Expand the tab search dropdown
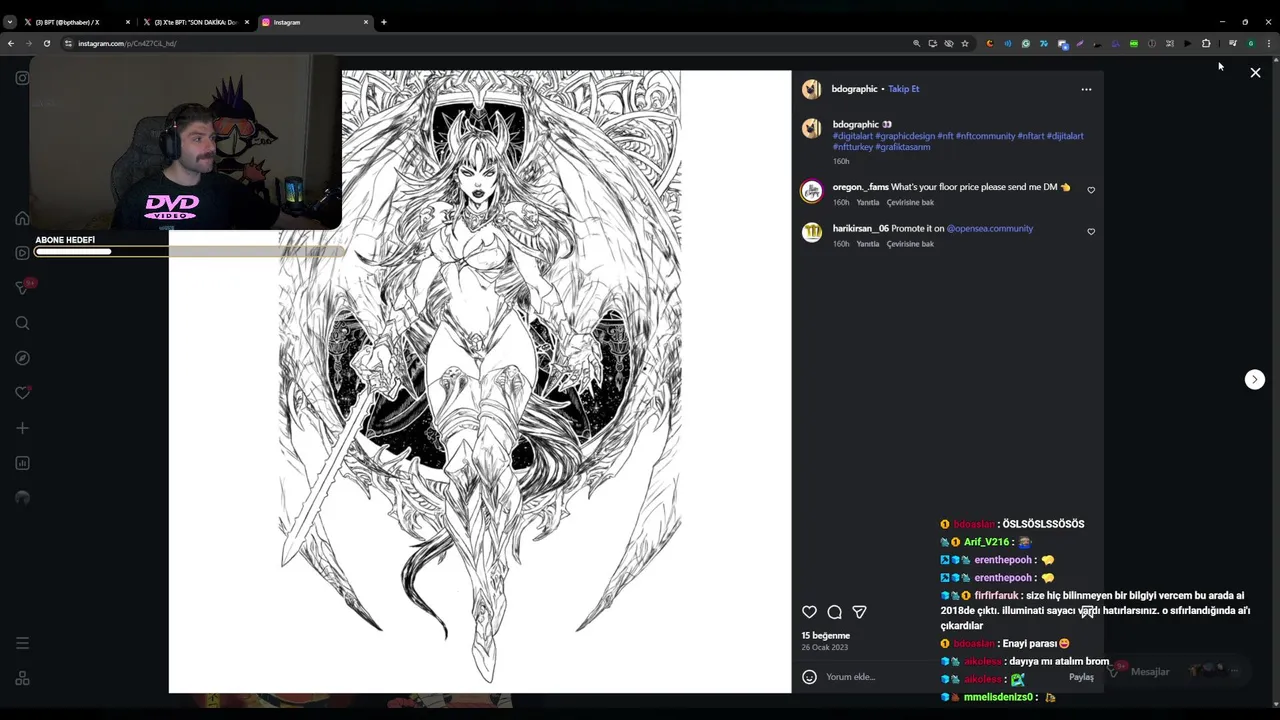This screenshot has height=720, width=1280. click(x=9, y=22)
